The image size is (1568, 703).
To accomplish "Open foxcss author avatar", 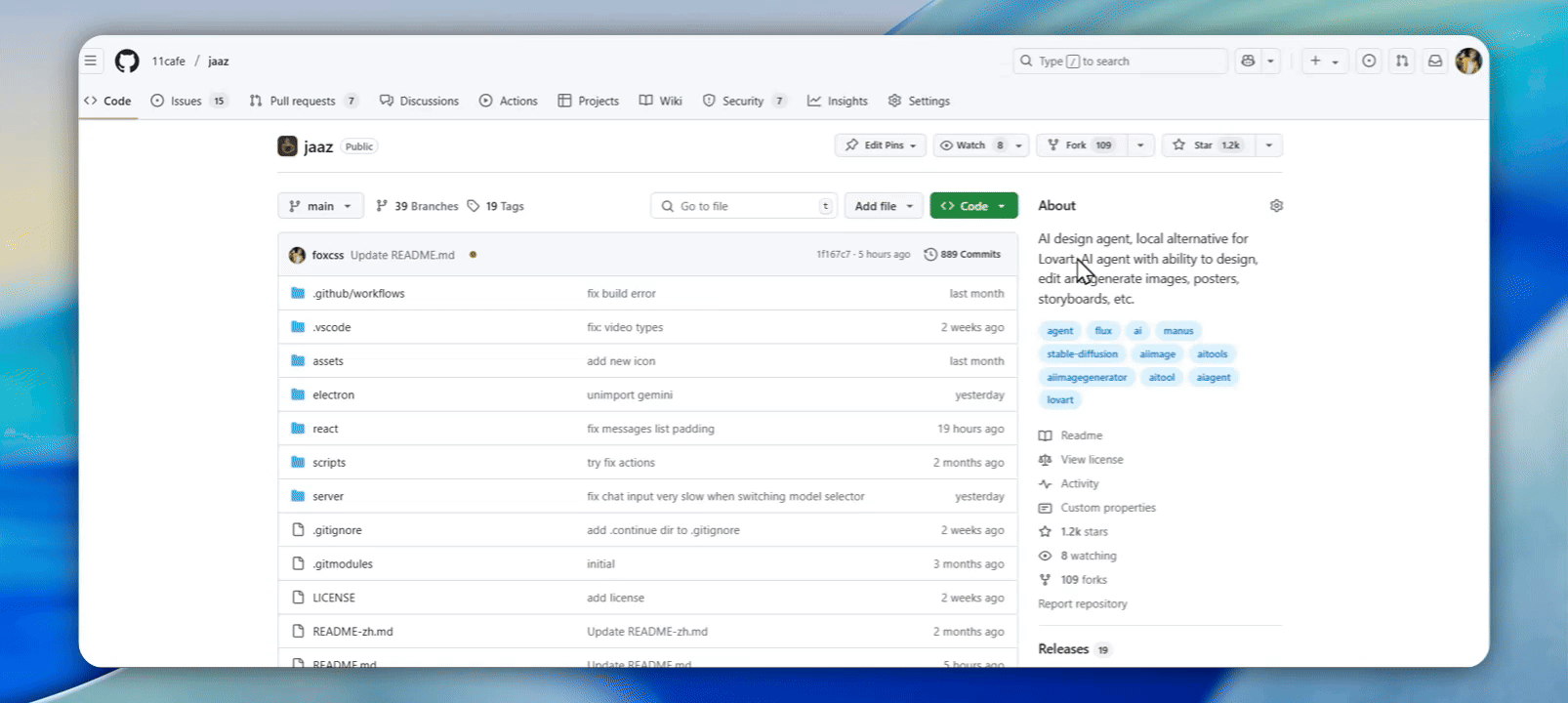I will (x=297, y=255).
